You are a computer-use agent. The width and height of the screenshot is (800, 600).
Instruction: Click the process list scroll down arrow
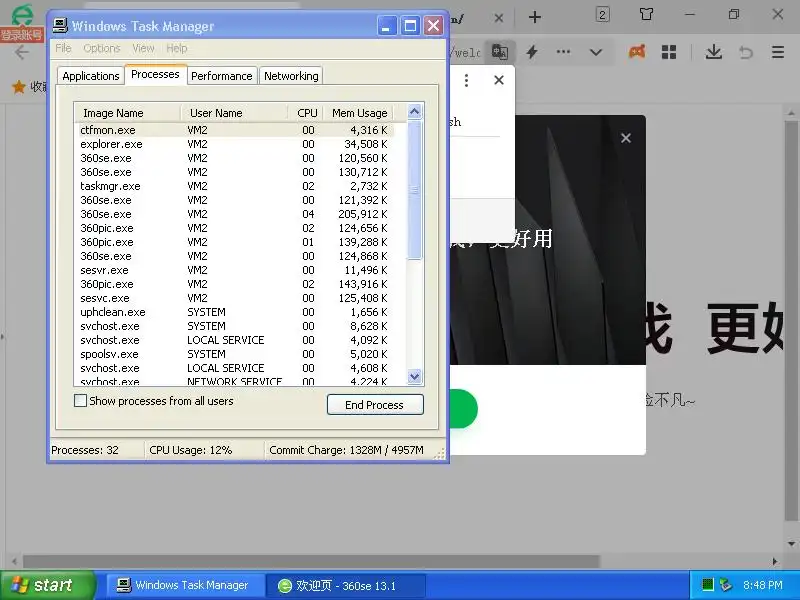coord(414,377)
